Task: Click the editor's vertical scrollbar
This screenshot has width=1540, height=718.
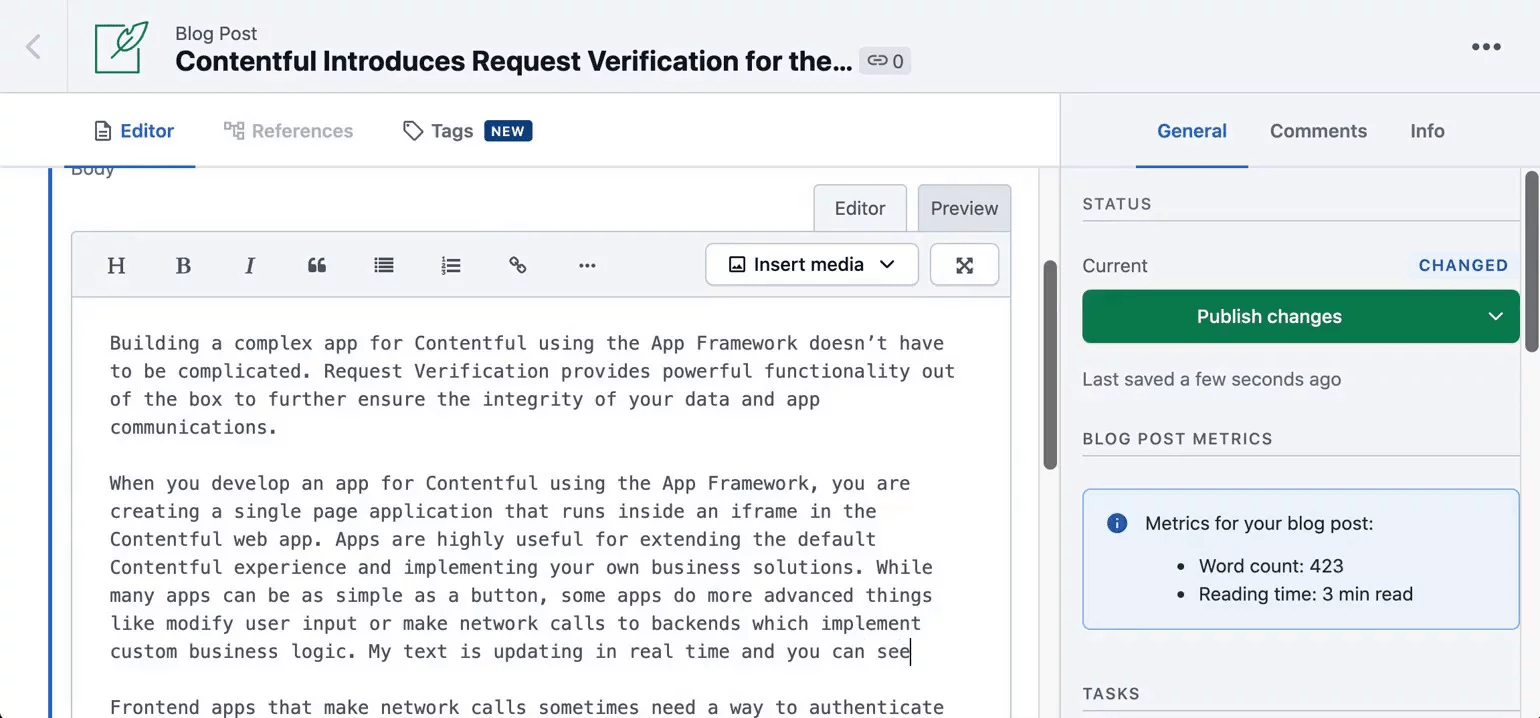Action: [x=1050, y=365]
